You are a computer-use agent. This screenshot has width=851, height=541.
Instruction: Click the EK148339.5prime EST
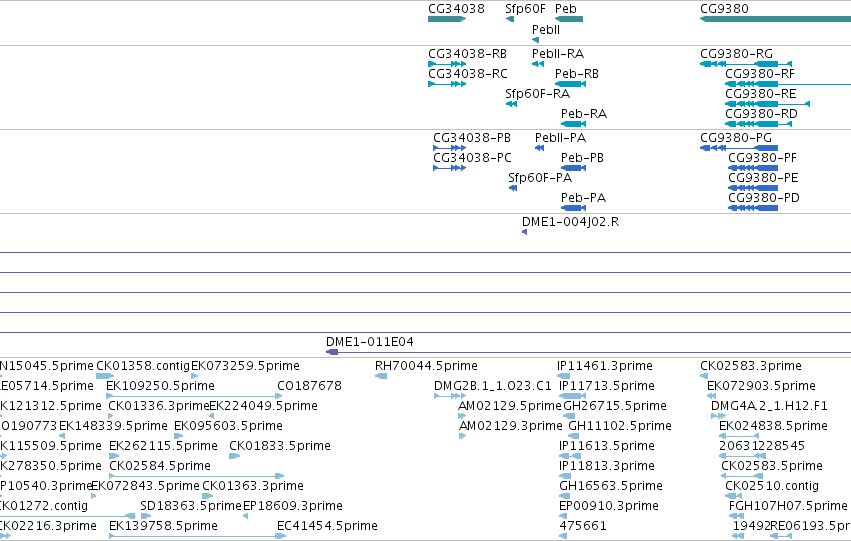62,436
